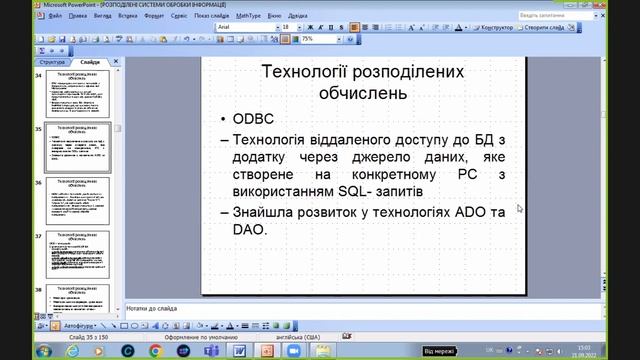Decrease font size with small A icon
This screenshot has width=640, height=360.
(x=422, y=27)
